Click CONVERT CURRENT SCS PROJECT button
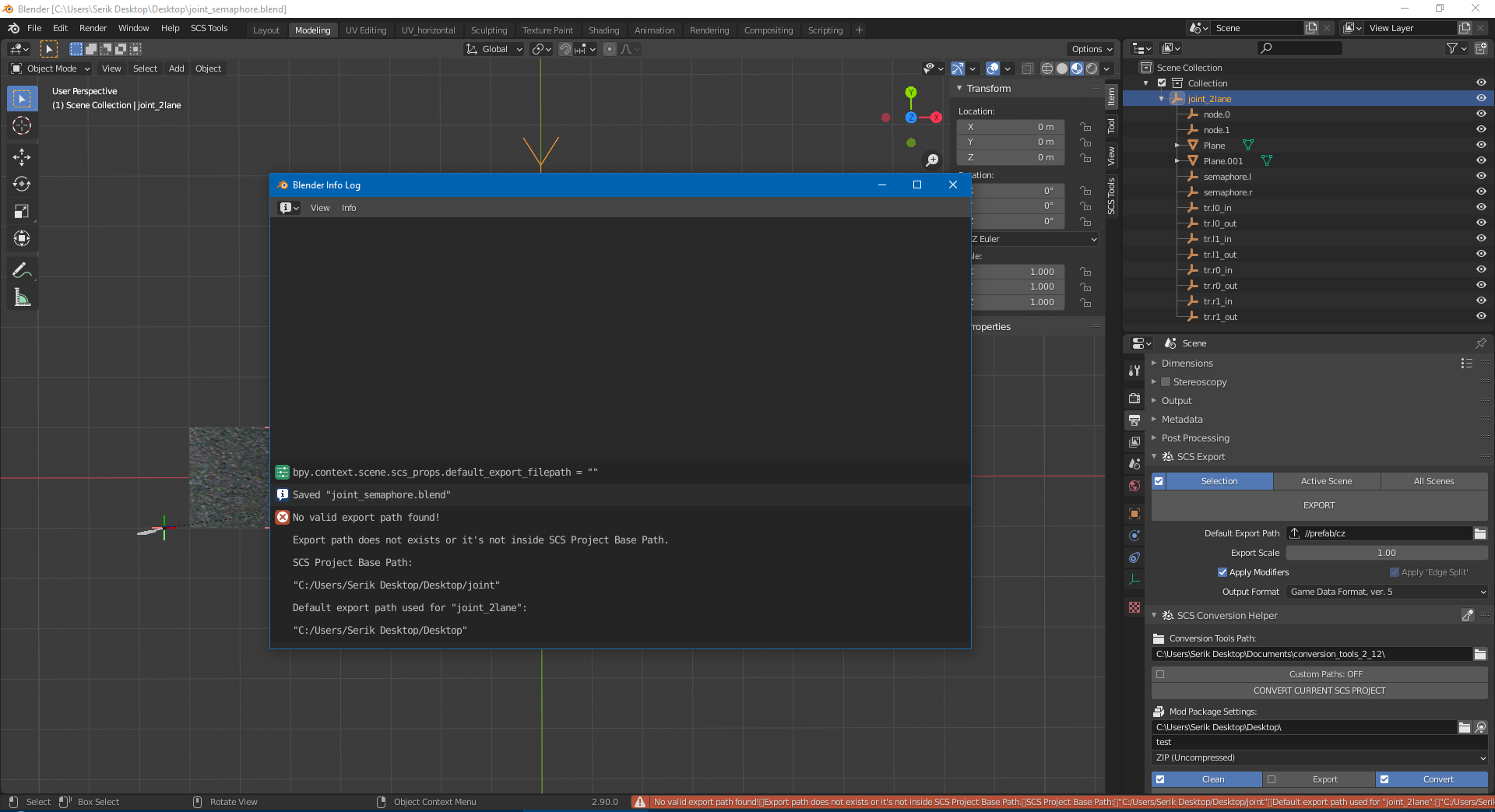The height and width of the screenshot is (812, 1495). coord(1318,691)
